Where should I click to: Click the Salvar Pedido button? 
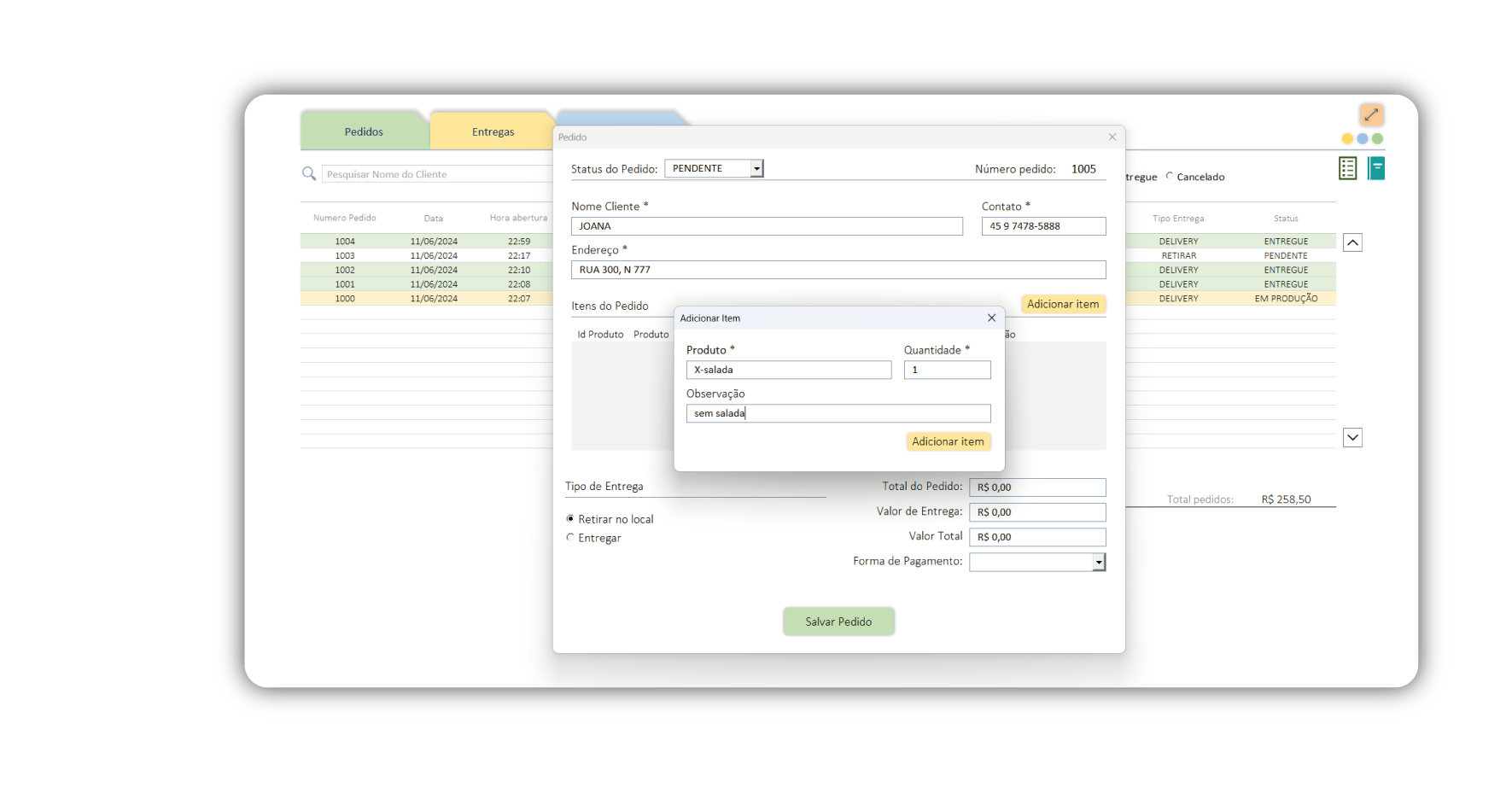click(838, 622)
